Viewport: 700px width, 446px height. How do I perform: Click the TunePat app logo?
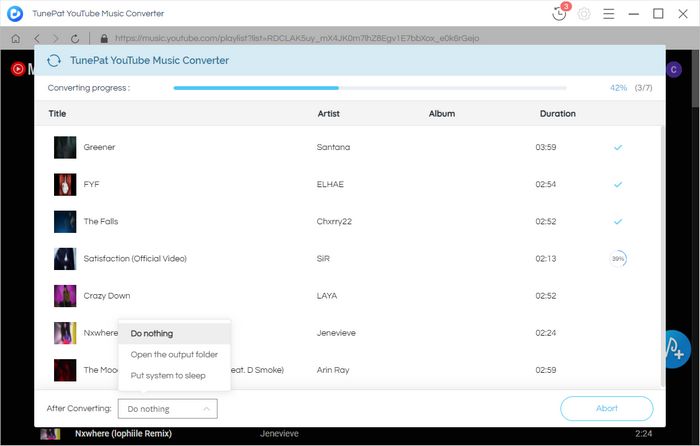point(15,13)
